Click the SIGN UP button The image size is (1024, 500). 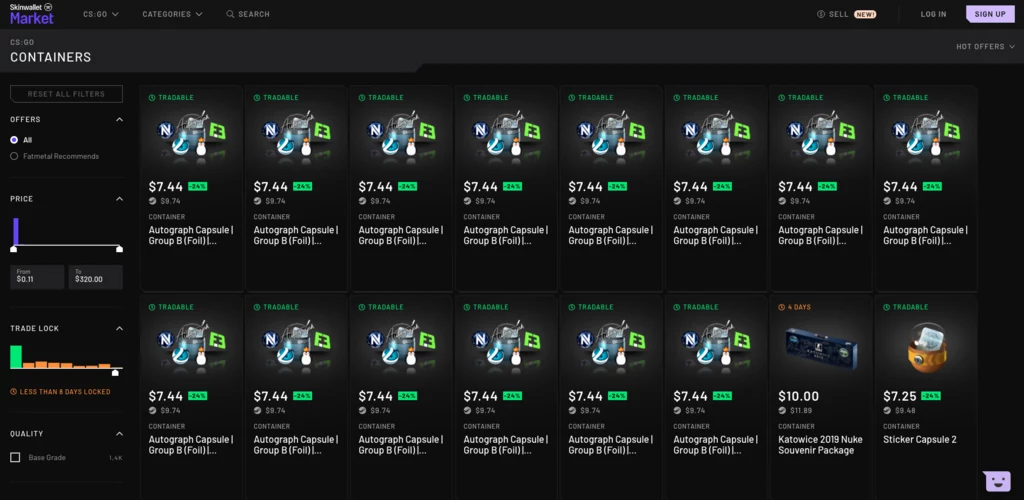pyautogui.click(x=990, y=14)
